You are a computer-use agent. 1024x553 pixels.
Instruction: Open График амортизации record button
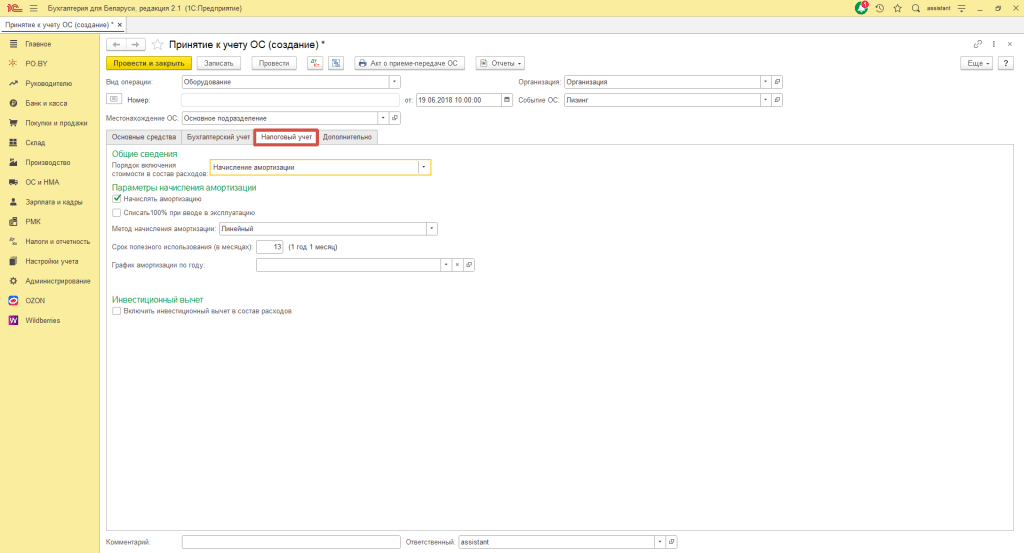point(469,265)
